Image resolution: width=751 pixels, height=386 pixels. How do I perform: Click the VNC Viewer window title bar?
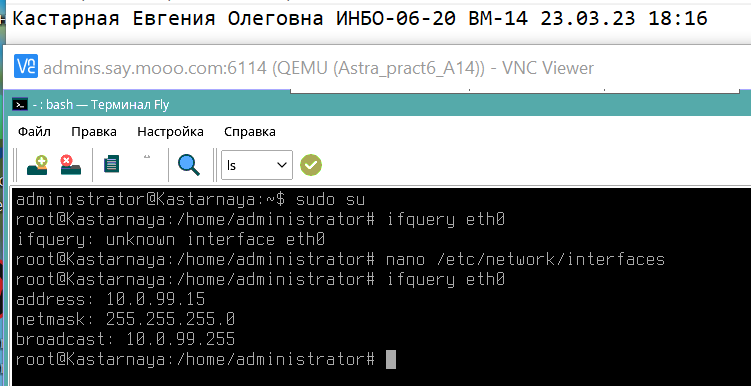coord(319,68)
